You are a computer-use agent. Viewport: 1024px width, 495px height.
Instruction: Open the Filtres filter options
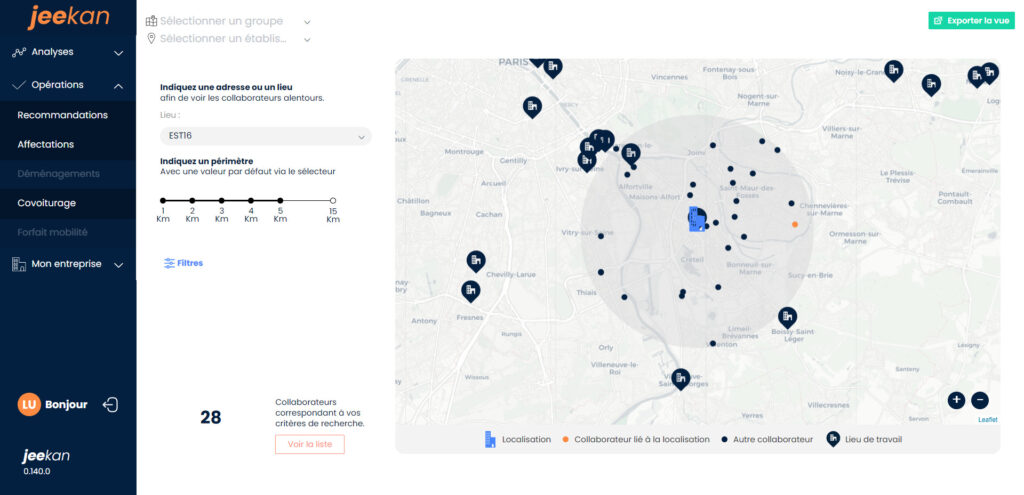[x=184, y=263]
